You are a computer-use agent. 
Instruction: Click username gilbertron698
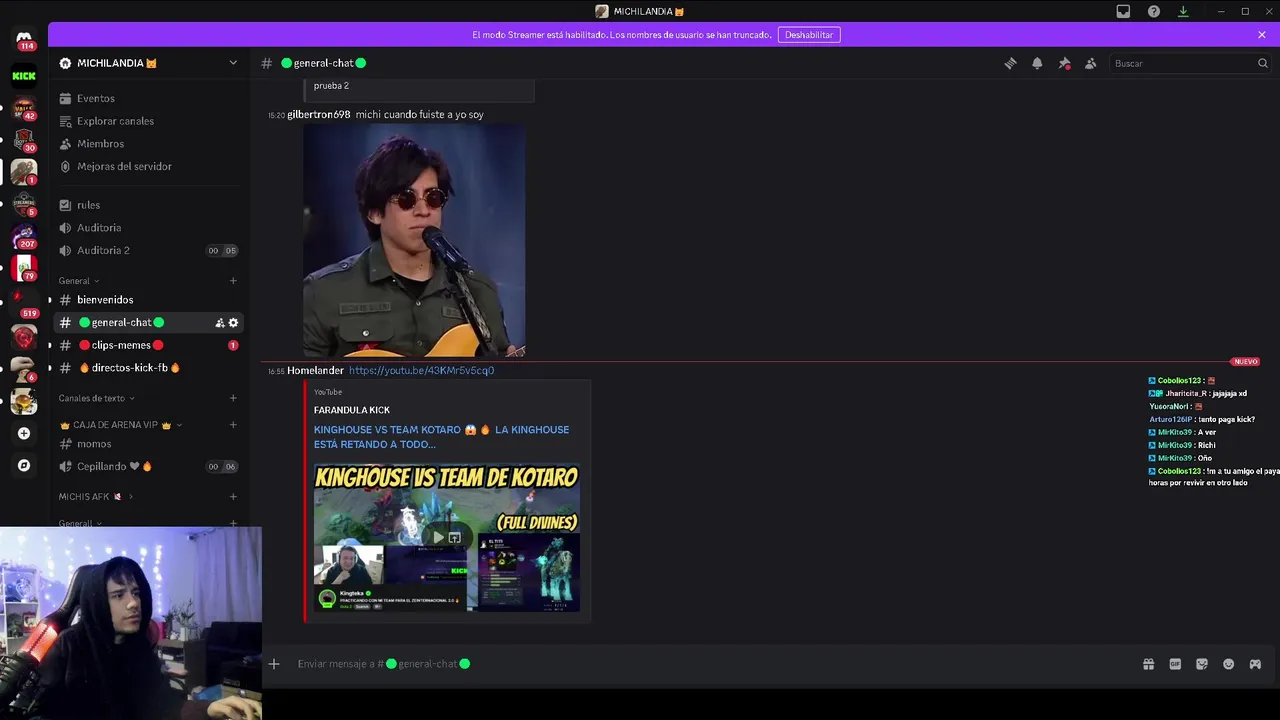coord(319,115)
